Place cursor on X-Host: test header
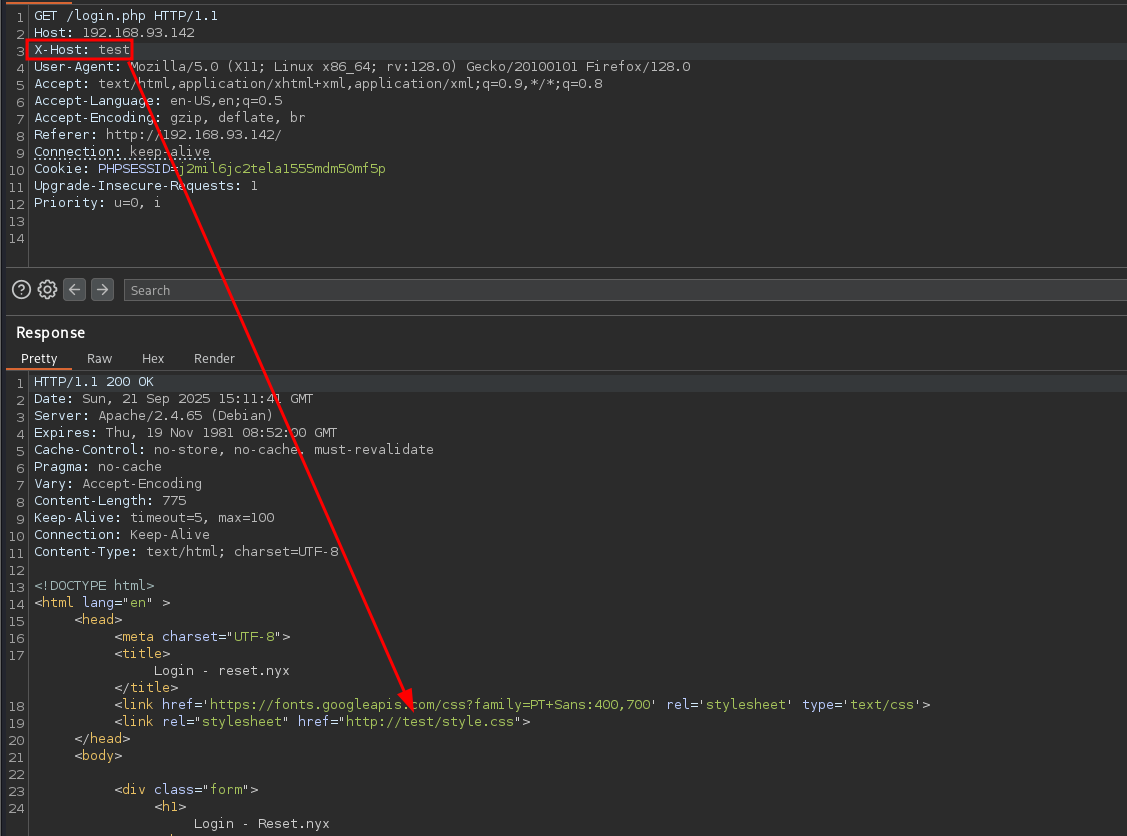The height and width of the screenshot is (836, 1127). (x=82, y=50)
